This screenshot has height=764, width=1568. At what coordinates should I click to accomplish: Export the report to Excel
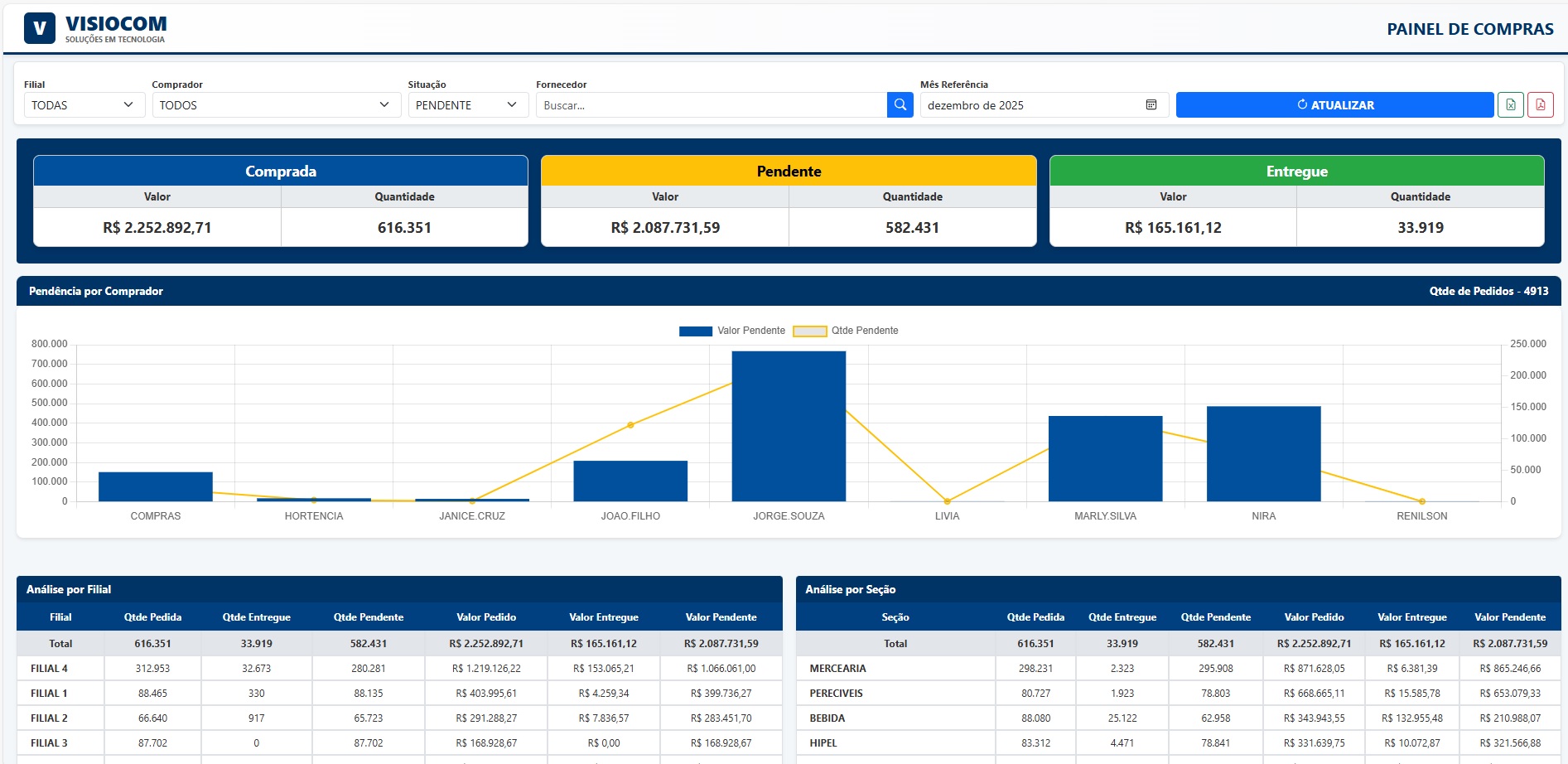[x=1511, y=104]
